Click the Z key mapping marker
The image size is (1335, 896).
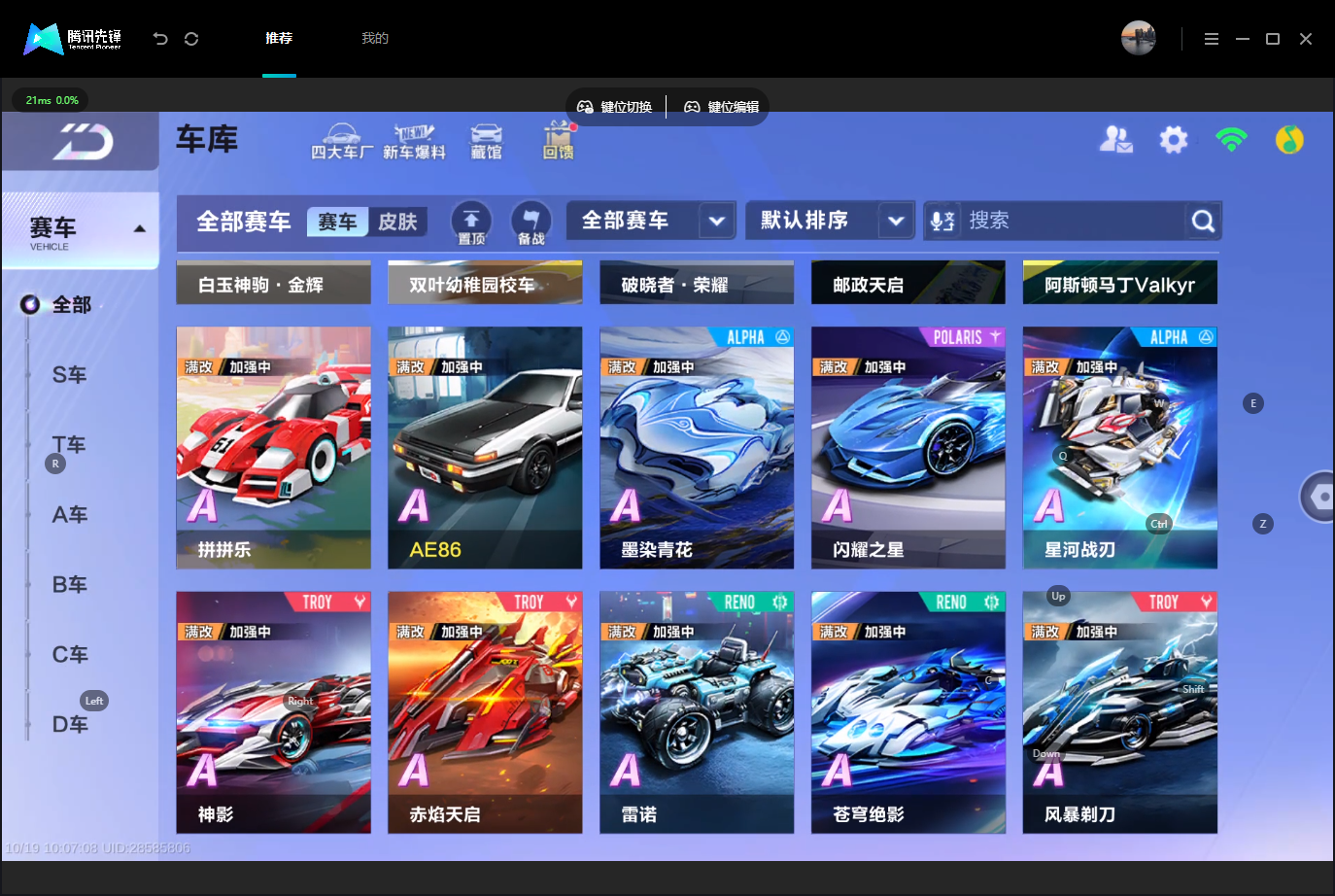point(1263,524)
